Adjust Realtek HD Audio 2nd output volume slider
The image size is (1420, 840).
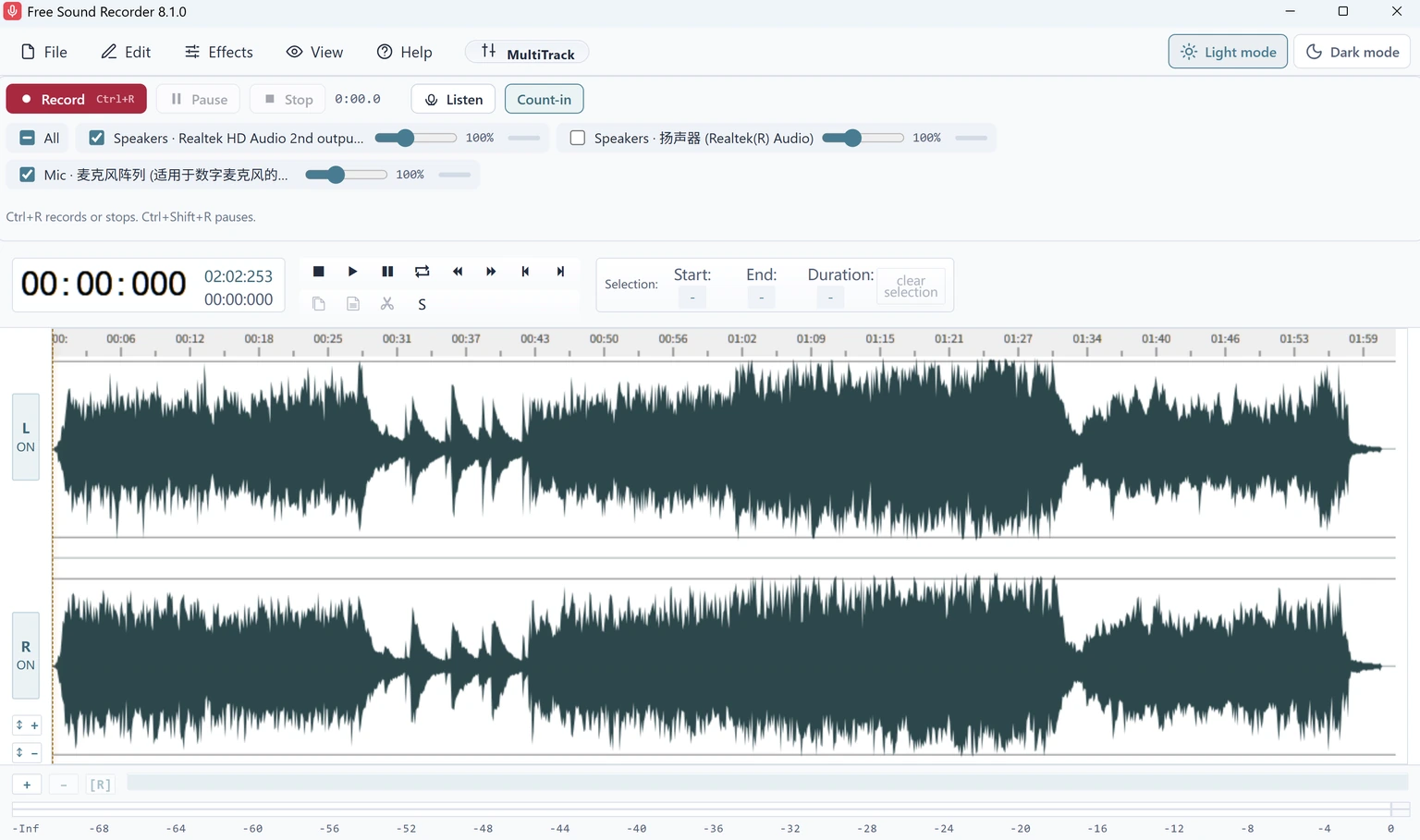(x=415, y=138)
